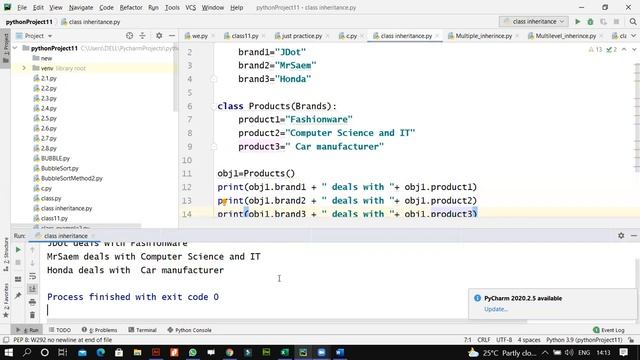Image resolution: width=640 pixels, height=360 pixels.
Task: Collapse the pythonProject11 root node
Action: pyautogui.click(x=16, y=48)
